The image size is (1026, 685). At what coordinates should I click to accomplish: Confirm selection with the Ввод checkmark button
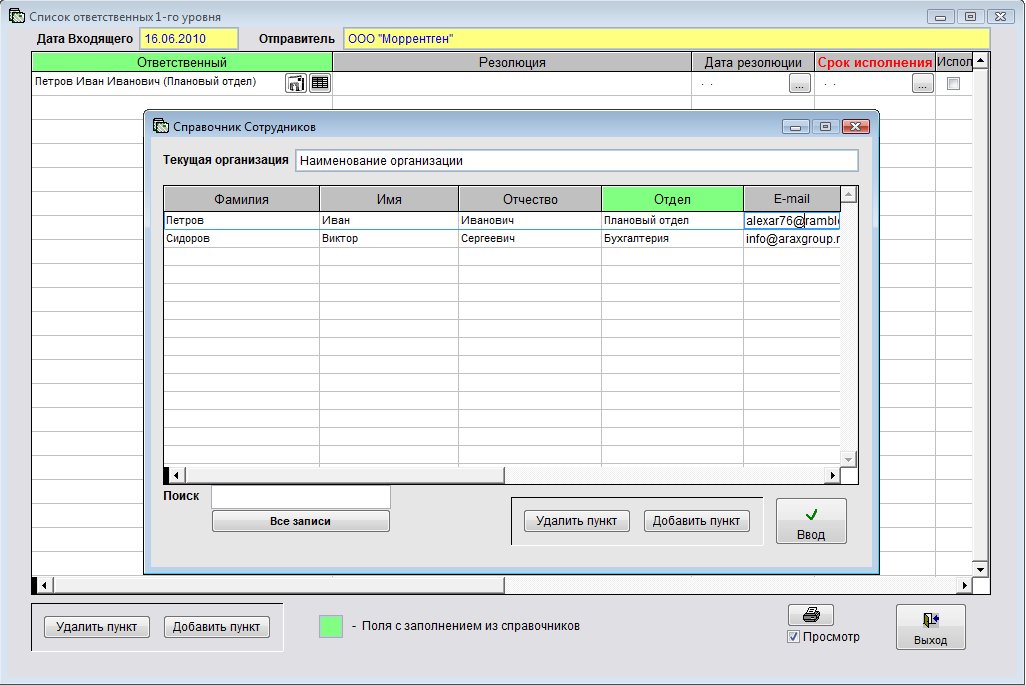pos(810,521)
